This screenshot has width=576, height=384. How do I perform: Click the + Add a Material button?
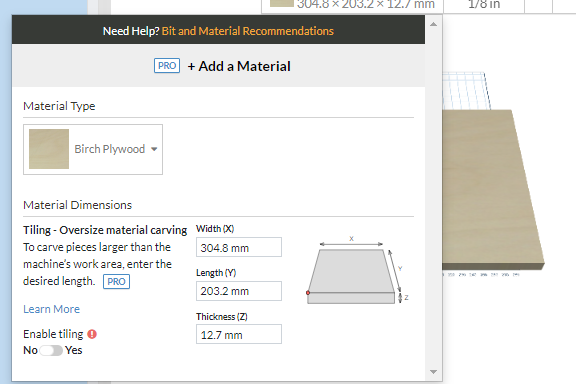tap(239, 66)
